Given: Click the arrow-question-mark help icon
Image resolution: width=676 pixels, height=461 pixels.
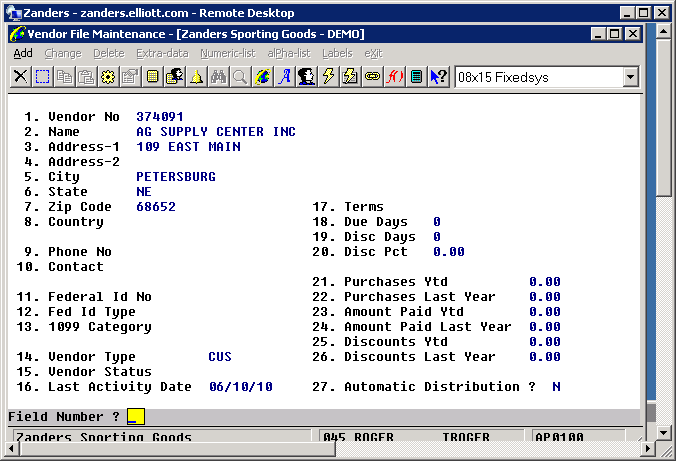Looking at the screenshot, I should point(438,77).
